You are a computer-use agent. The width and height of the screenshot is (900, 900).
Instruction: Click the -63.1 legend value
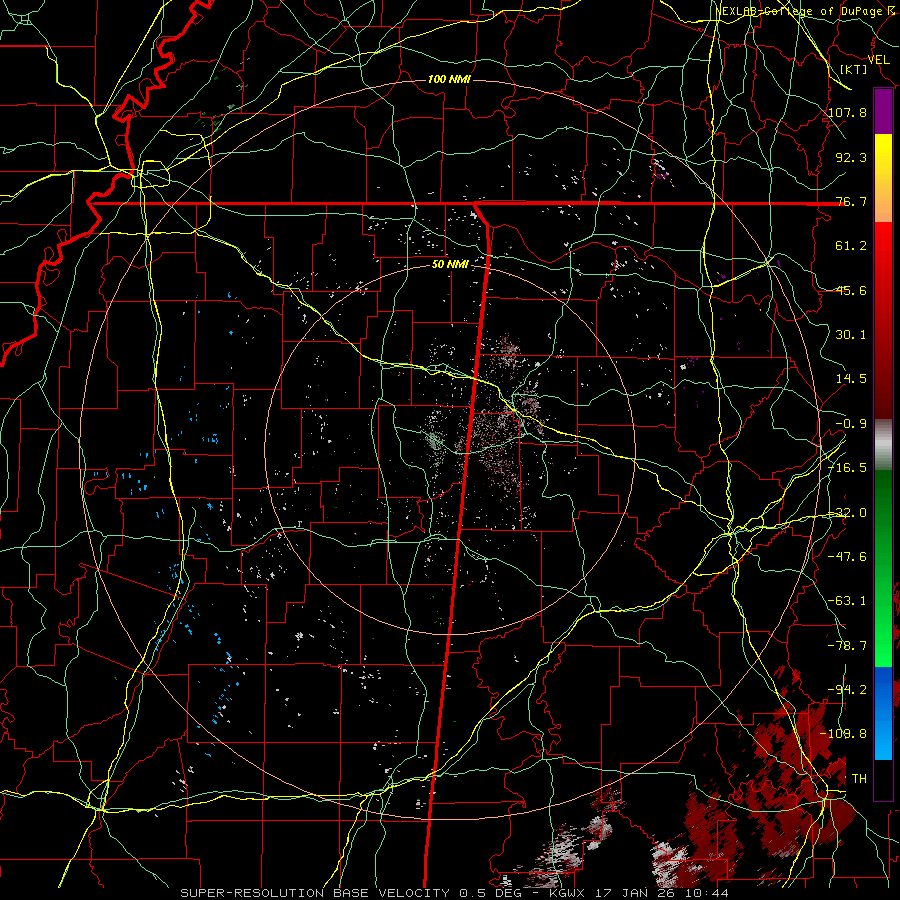pyautogui.click(x=847, y=601)
